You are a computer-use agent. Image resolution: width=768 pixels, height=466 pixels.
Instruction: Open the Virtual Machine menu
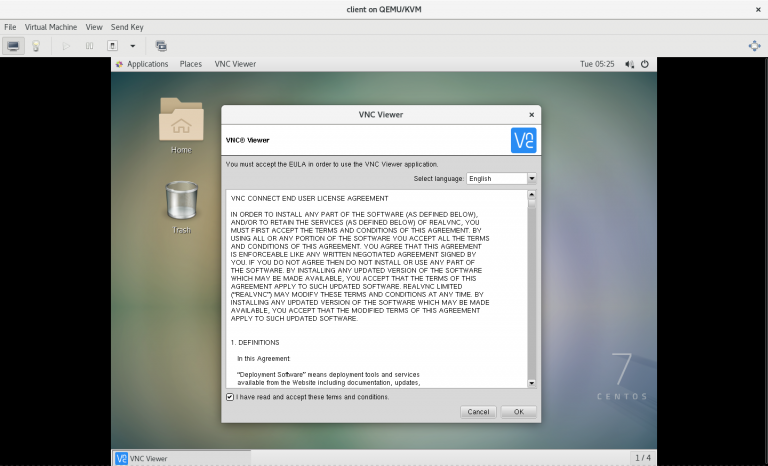coord(51,27)
